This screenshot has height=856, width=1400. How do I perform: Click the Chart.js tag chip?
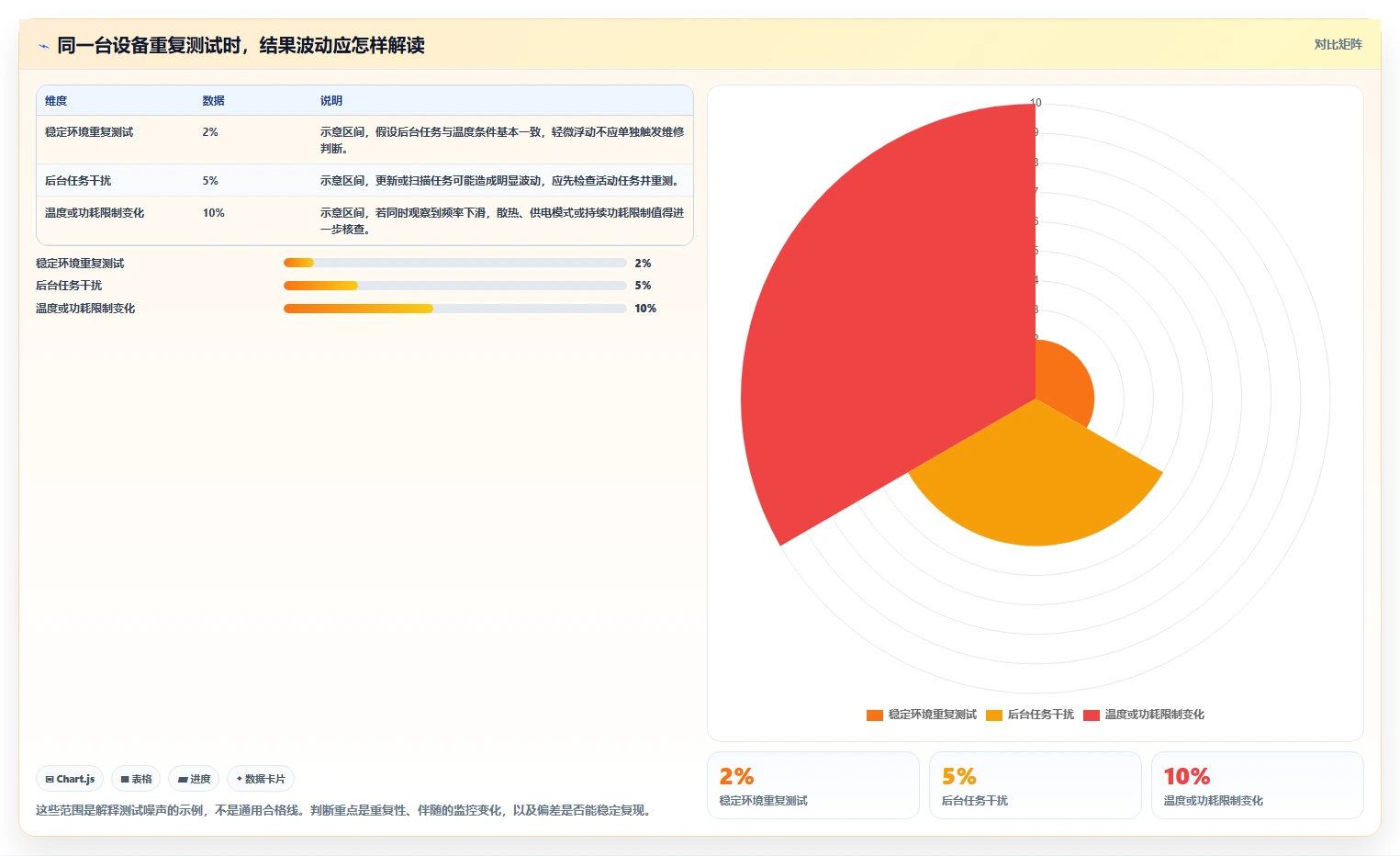[70, 779]
